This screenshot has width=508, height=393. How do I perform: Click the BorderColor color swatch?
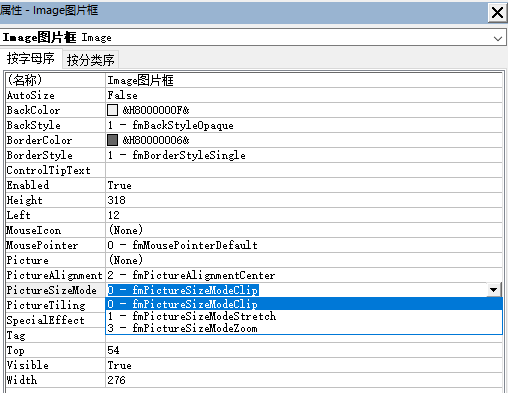point(112,140)
